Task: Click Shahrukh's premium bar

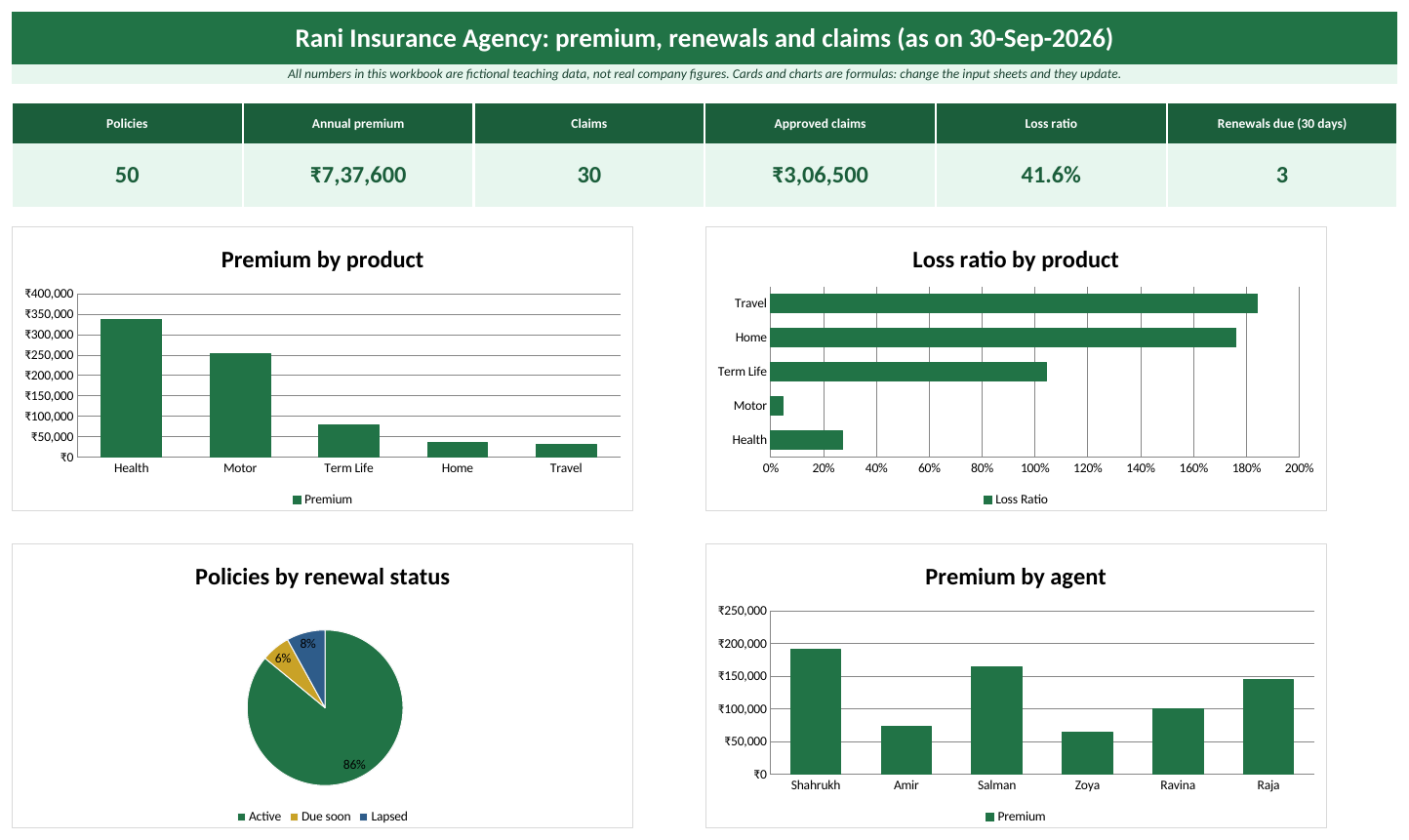Action: [x=816, y=711]
